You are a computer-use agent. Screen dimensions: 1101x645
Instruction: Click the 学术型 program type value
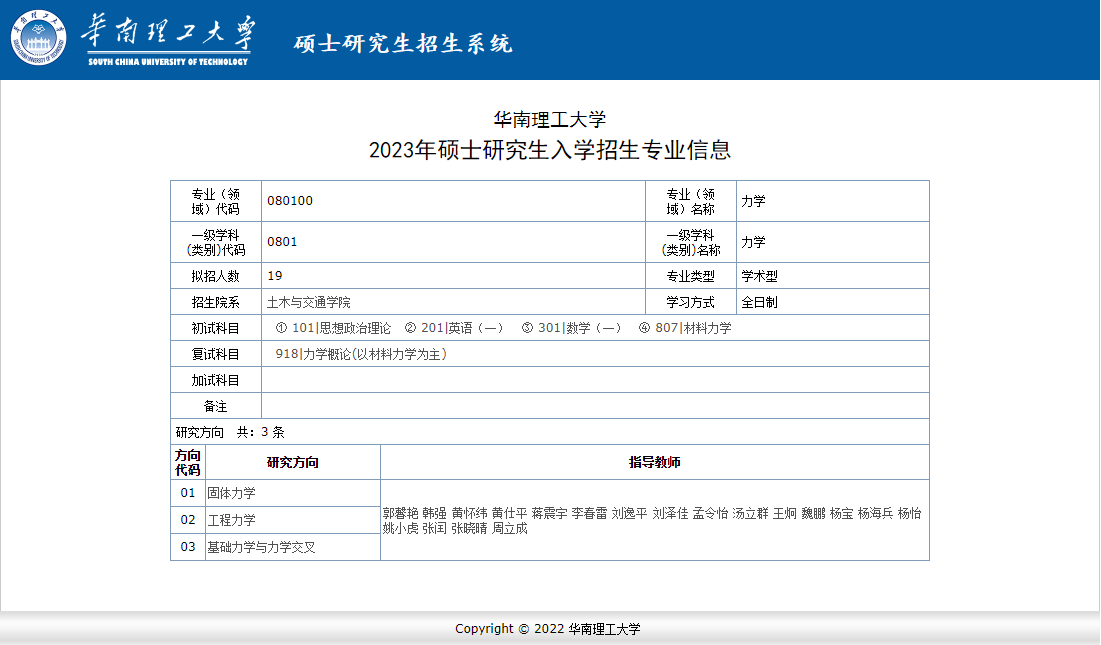click(759, 276)
